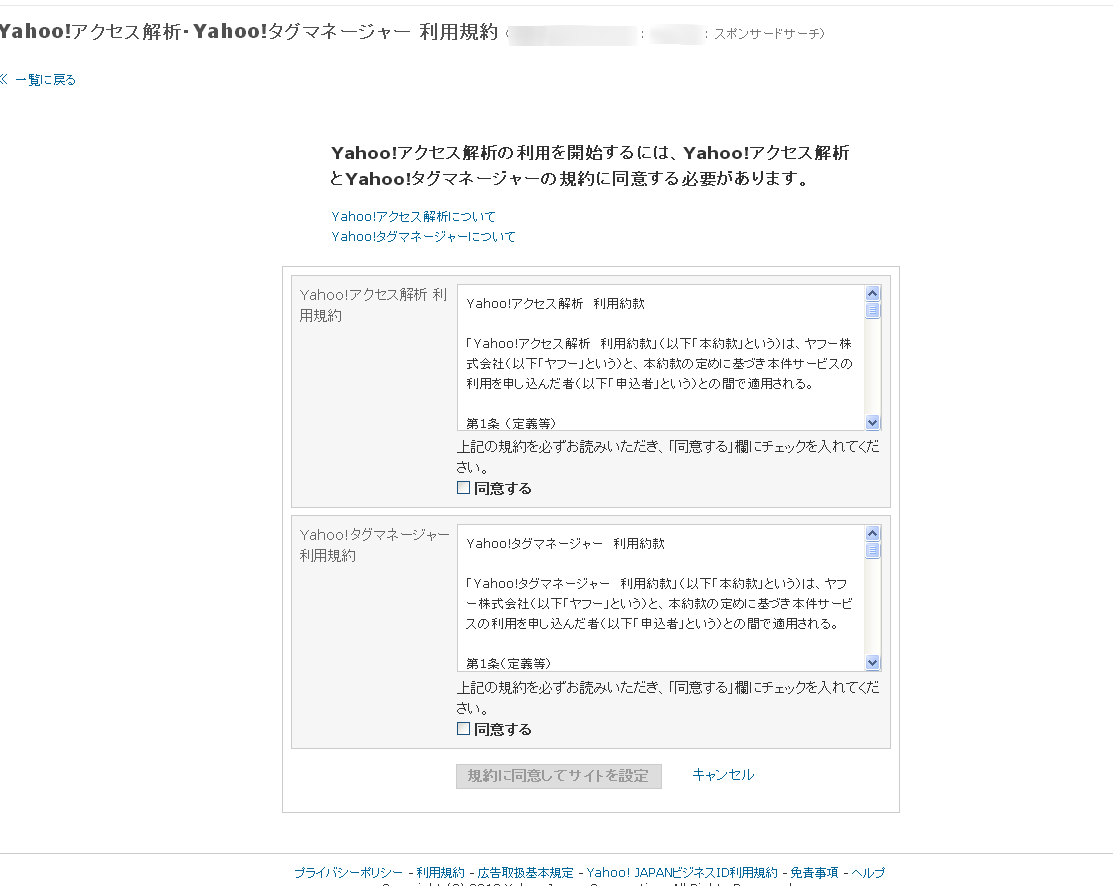This screenshot has width=1113, height=886.
Task: Click the 第1条(定義等) line in タグマネージャー terms
Action: click(508, 664)
